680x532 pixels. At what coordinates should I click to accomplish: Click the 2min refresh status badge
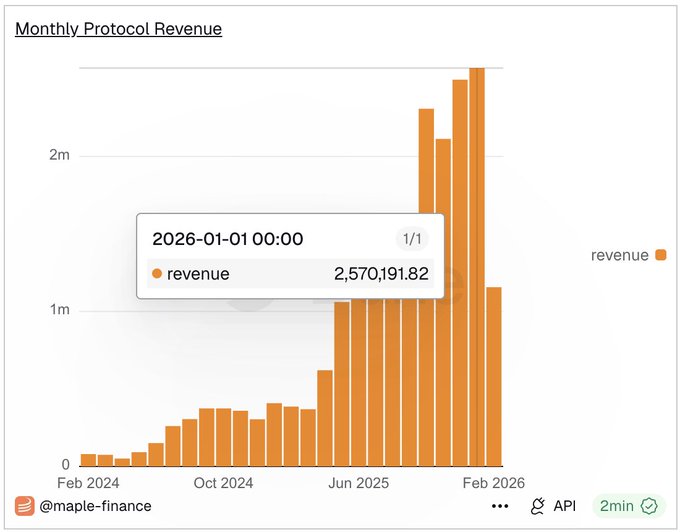pos(628,506)
